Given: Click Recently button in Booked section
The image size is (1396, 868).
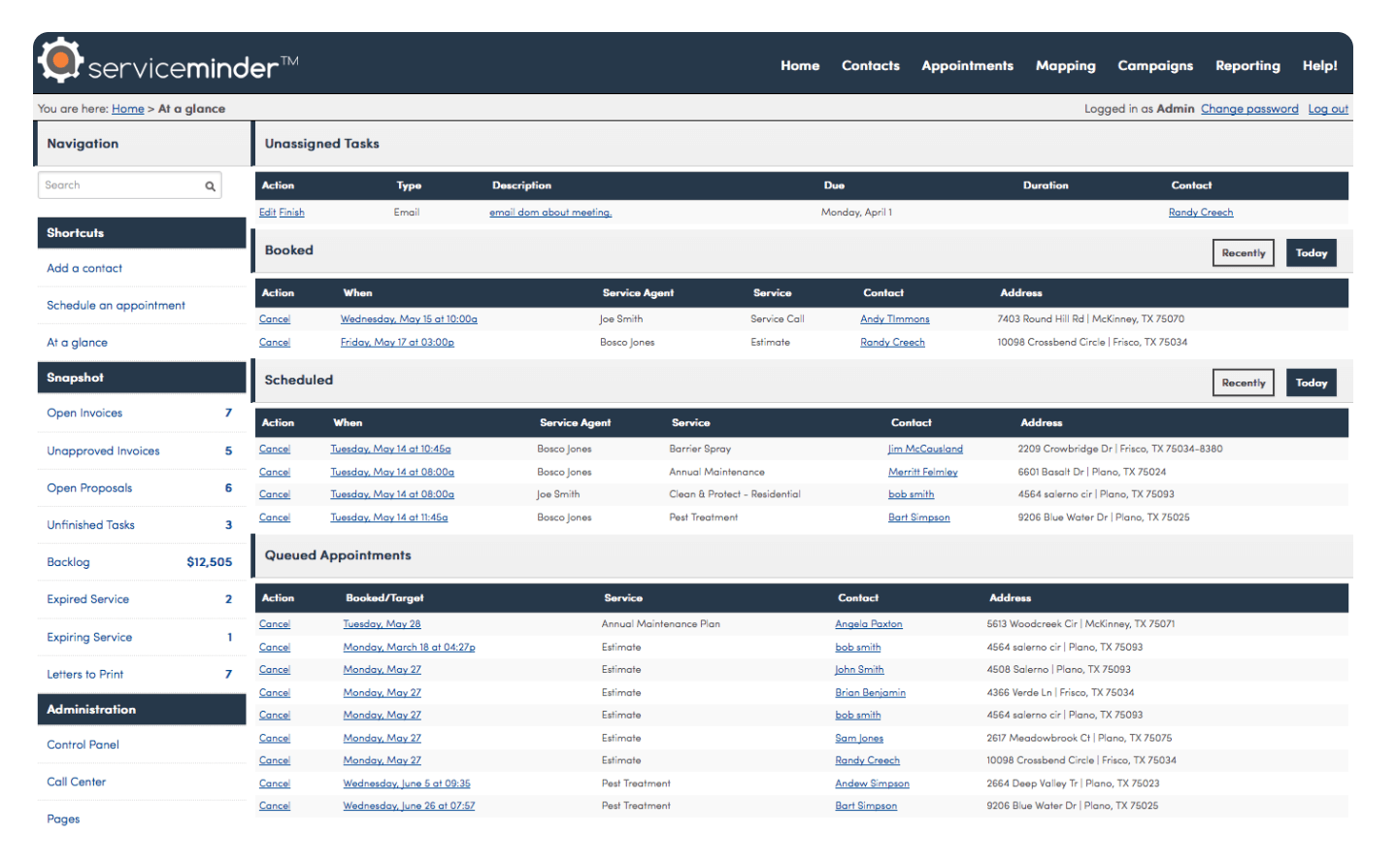Looking at the screenshot, I should coord(1244,253).
